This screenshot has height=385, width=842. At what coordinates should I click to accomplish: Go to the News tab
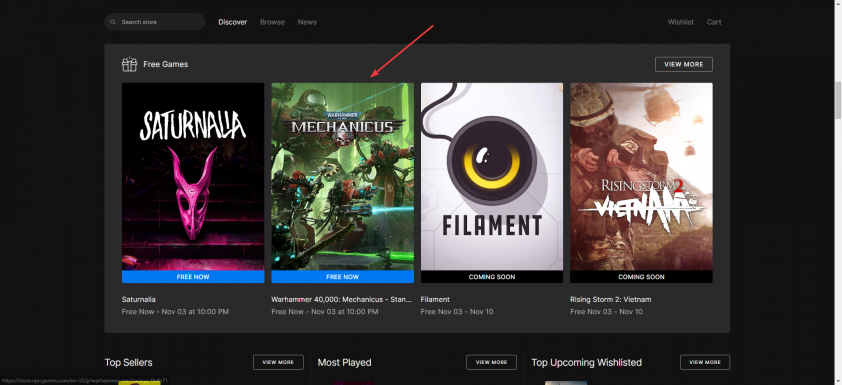[307, 22]
